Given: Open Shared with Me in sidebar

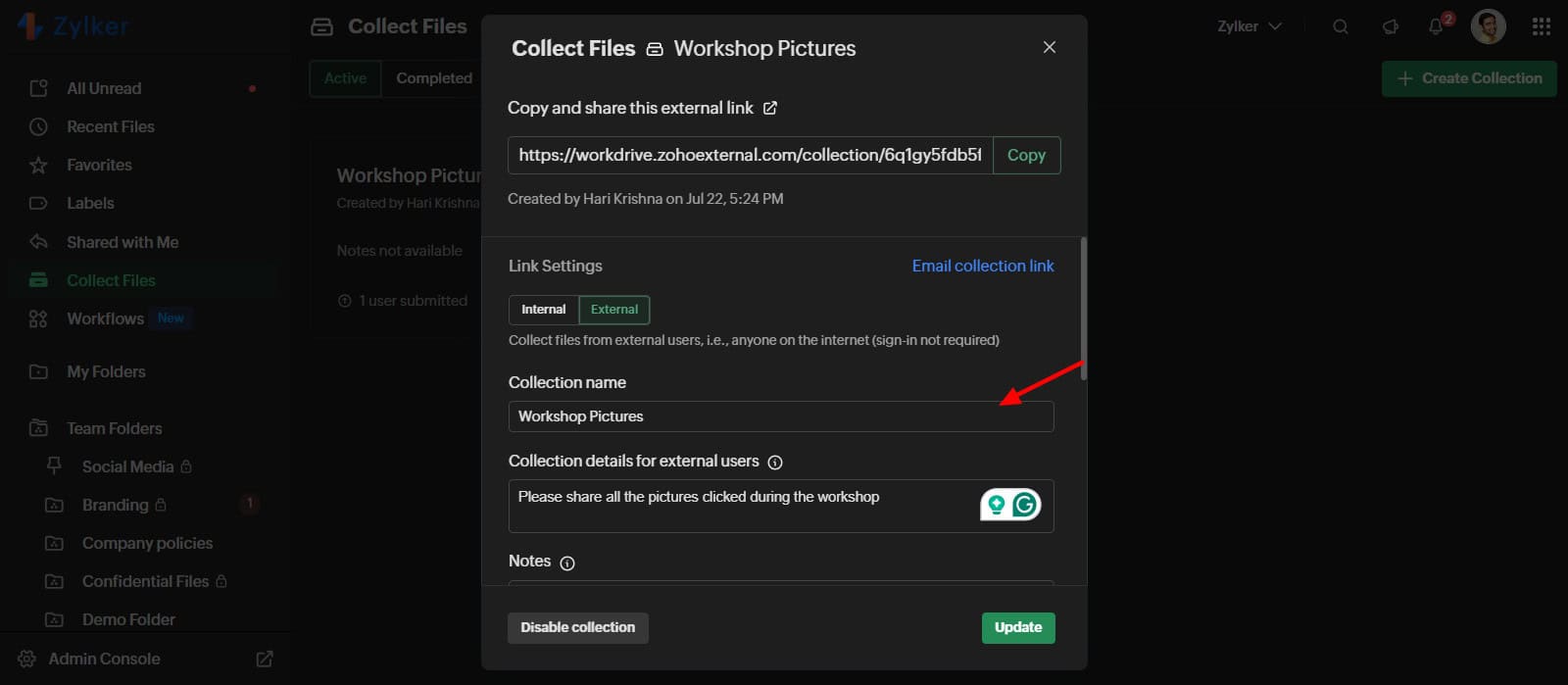Looking at the screenshot, I should 122,242.
